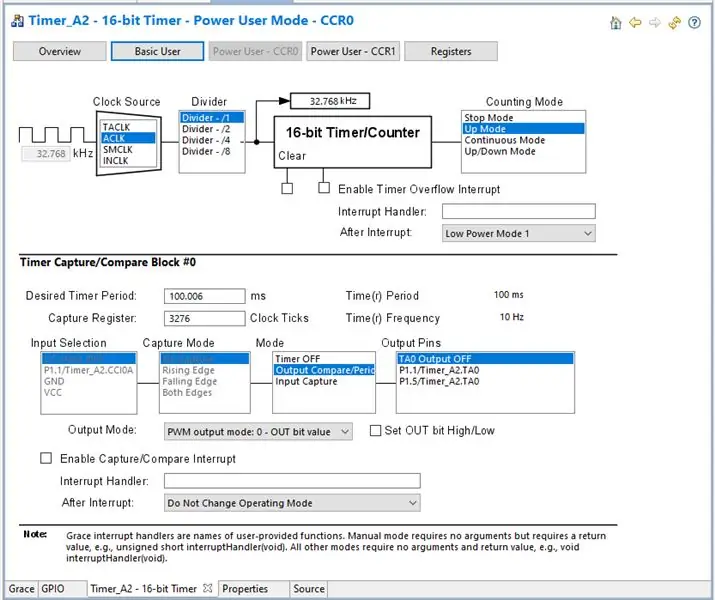Open the PWM output mode dropdown

258,432
